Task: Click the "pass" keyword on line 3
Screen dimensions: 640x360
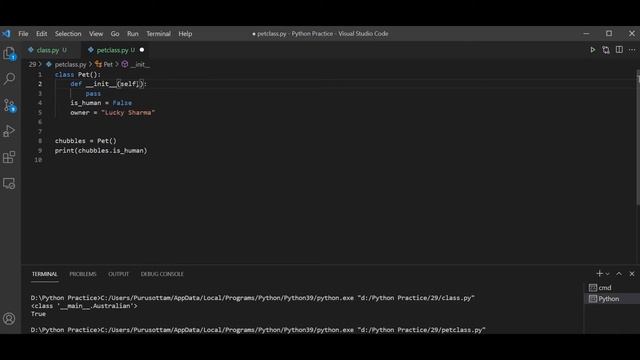Action: coord(93,93)
